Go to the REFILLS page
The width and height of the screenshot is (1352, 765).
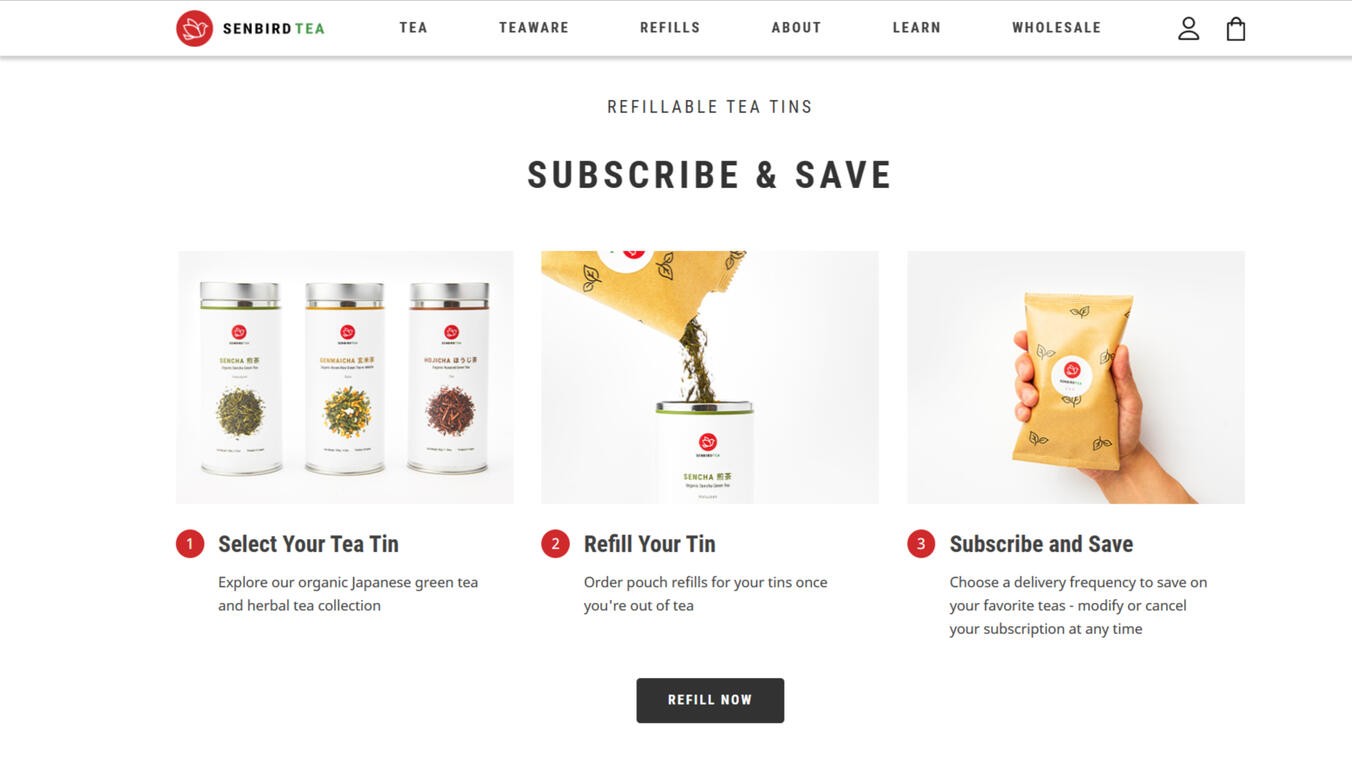pos(670,28)
